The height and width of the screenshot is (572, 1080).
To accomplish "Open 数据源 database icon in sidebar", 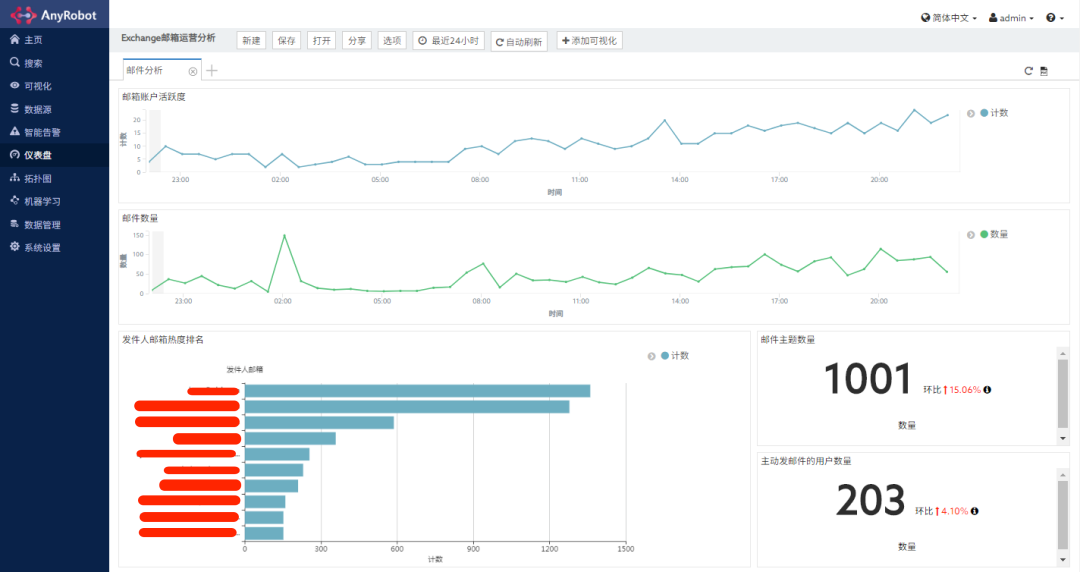I will pyautogui.click(x=14, y=108).
